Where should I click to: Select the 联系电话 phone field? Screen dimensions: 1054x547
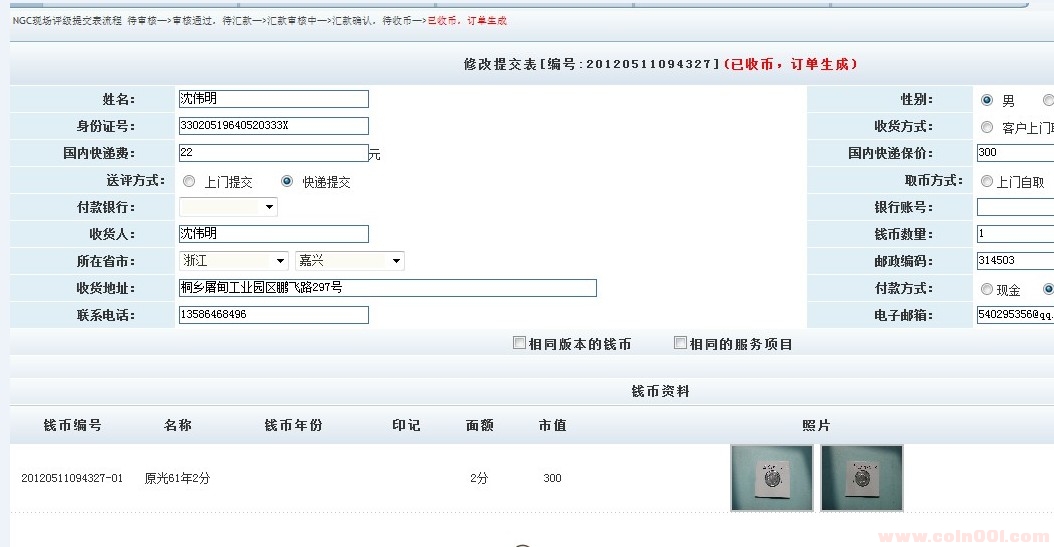(273, 315)
